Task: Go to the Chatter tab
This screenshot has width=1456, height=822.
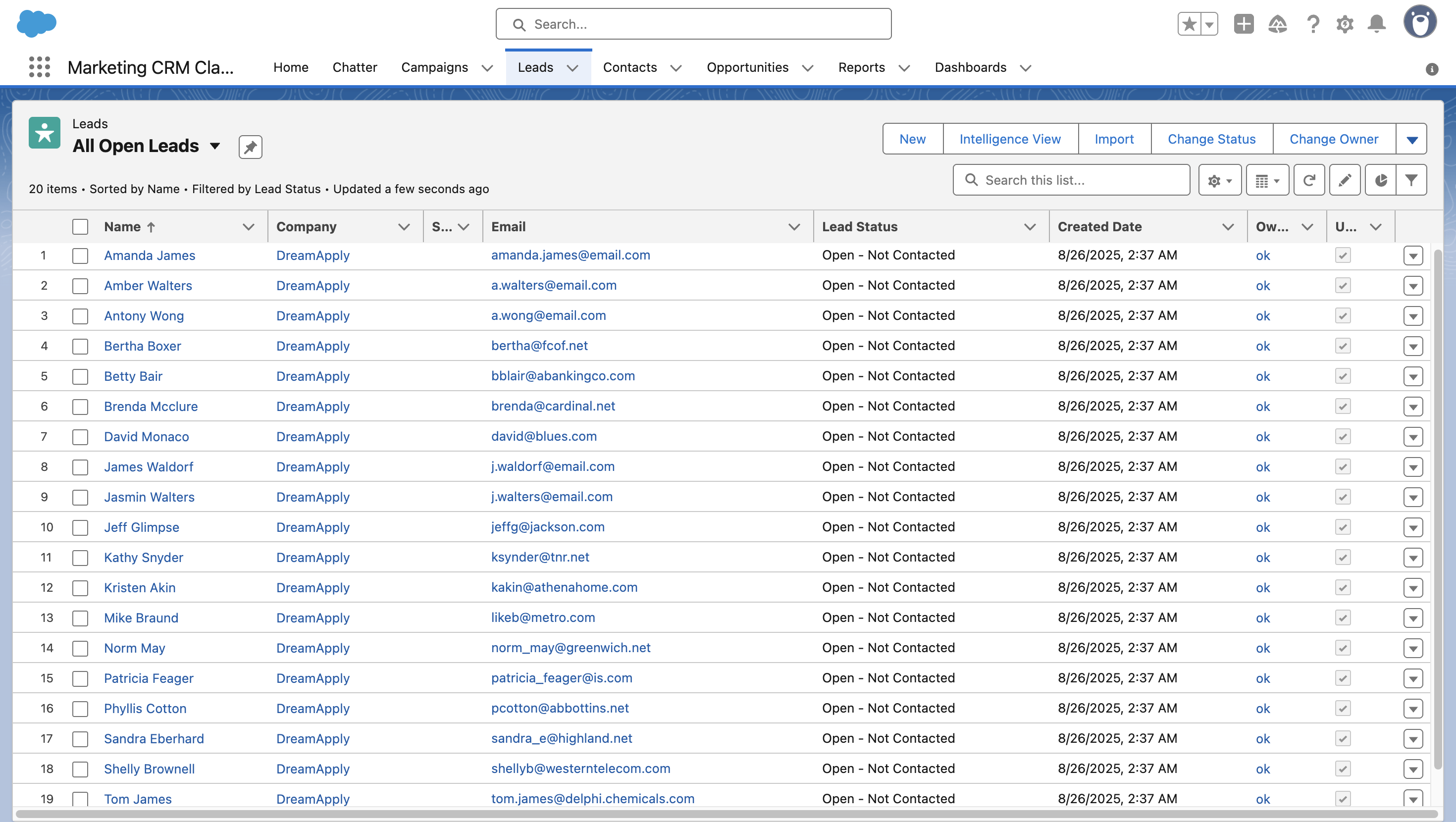Action: [355, 67]
